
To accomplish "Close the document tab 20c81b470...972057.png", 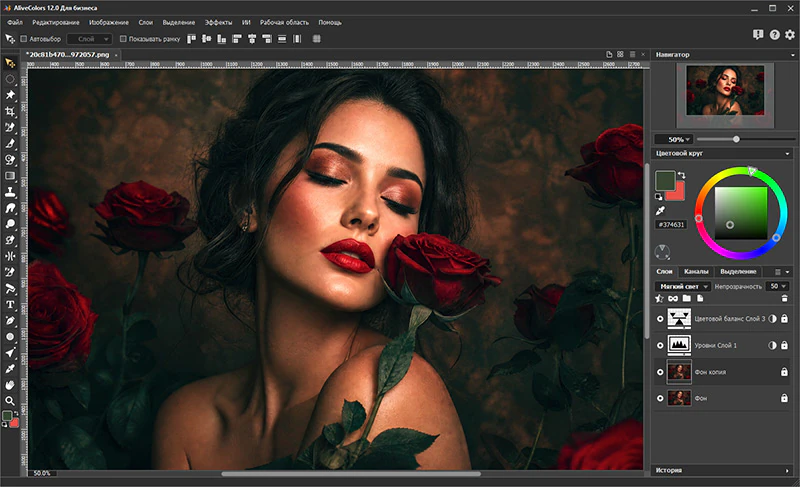I will pos(116,55).
